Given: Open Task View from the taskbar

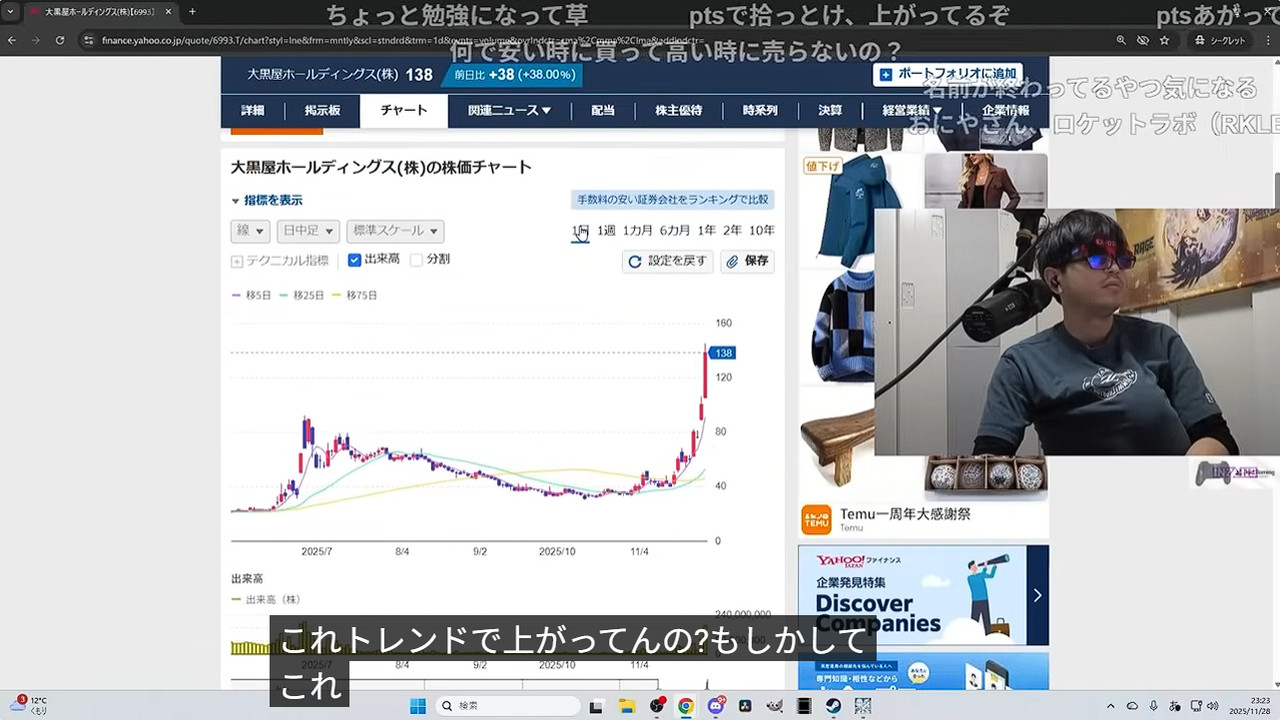Looking at the screenshot, I should point(597,706).
